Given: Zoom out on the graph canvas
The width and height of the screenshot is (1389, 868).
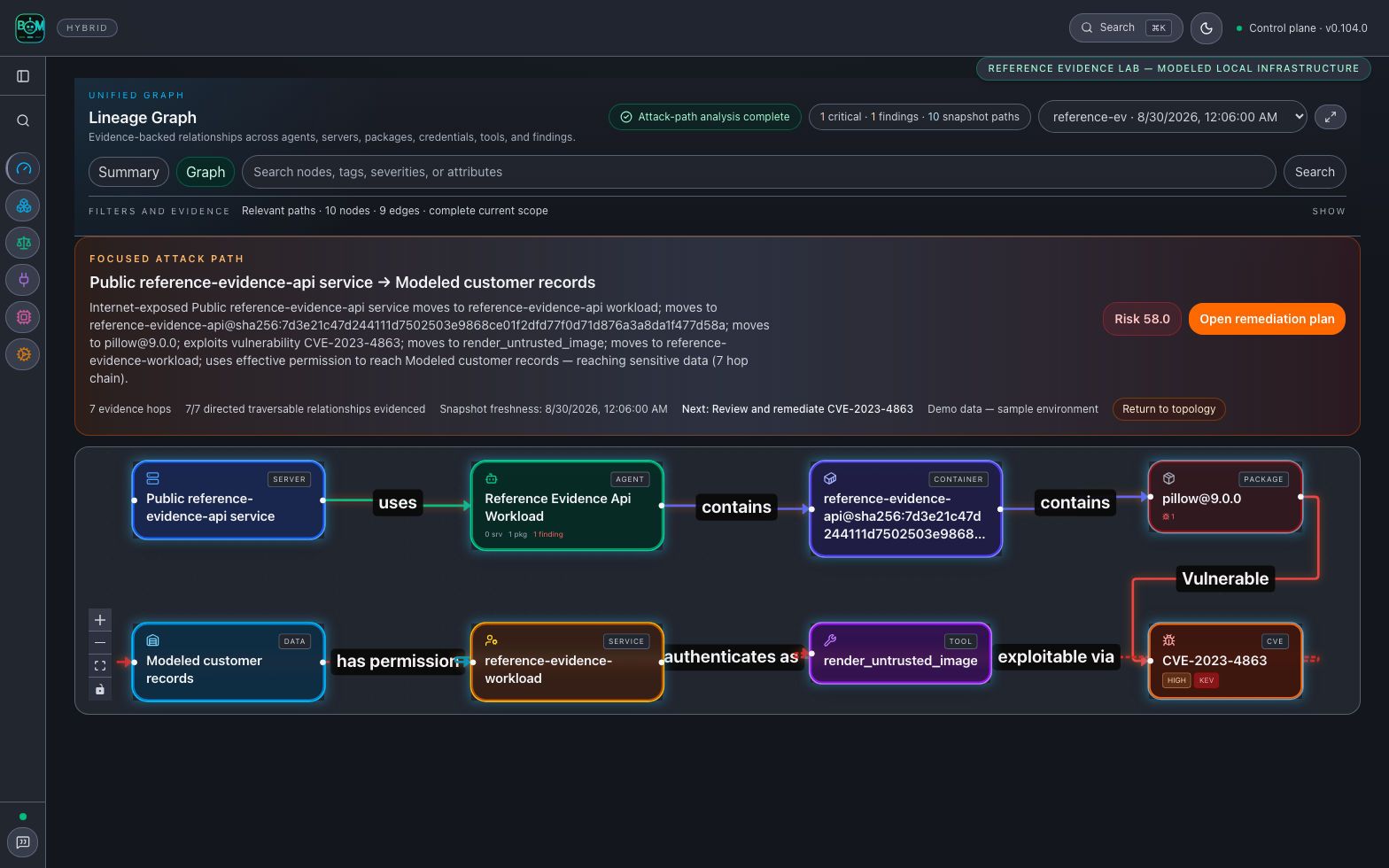Looking at the screenshot, I should [100, 643].
